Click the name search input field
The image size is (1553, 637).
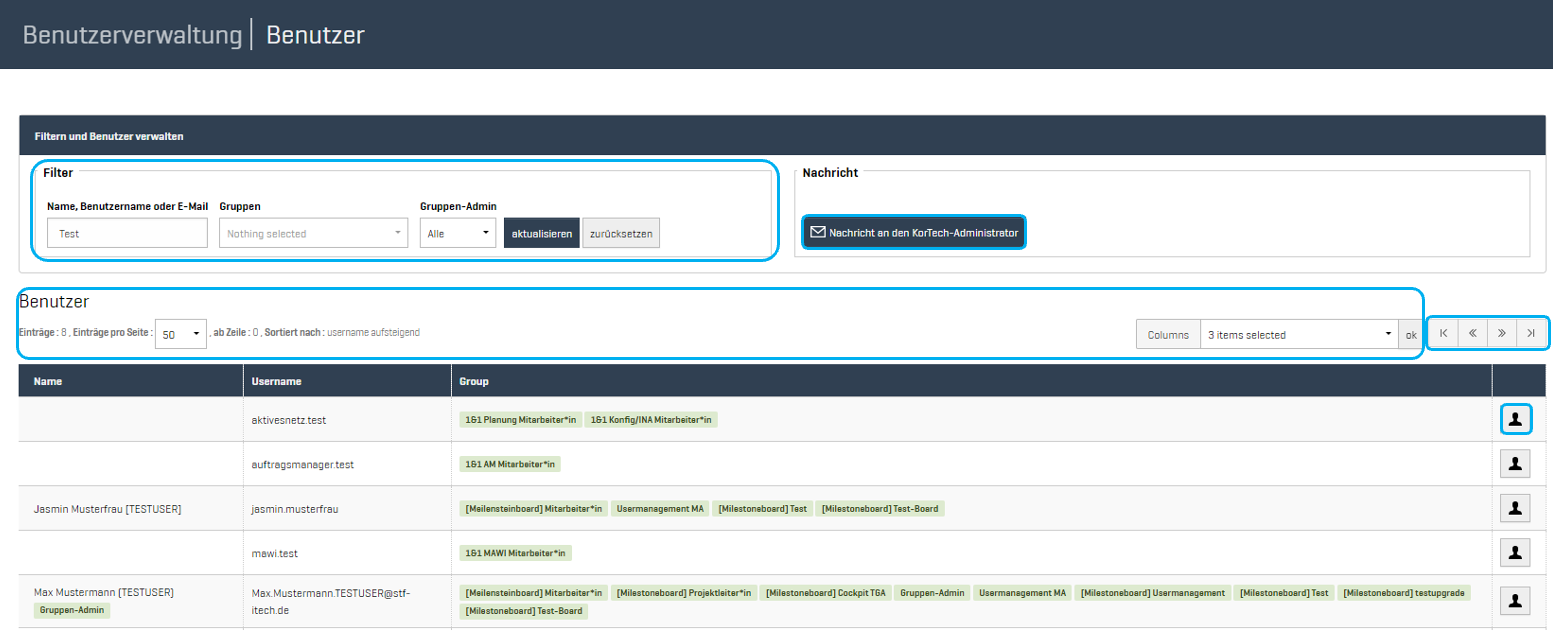pos(127,234)
